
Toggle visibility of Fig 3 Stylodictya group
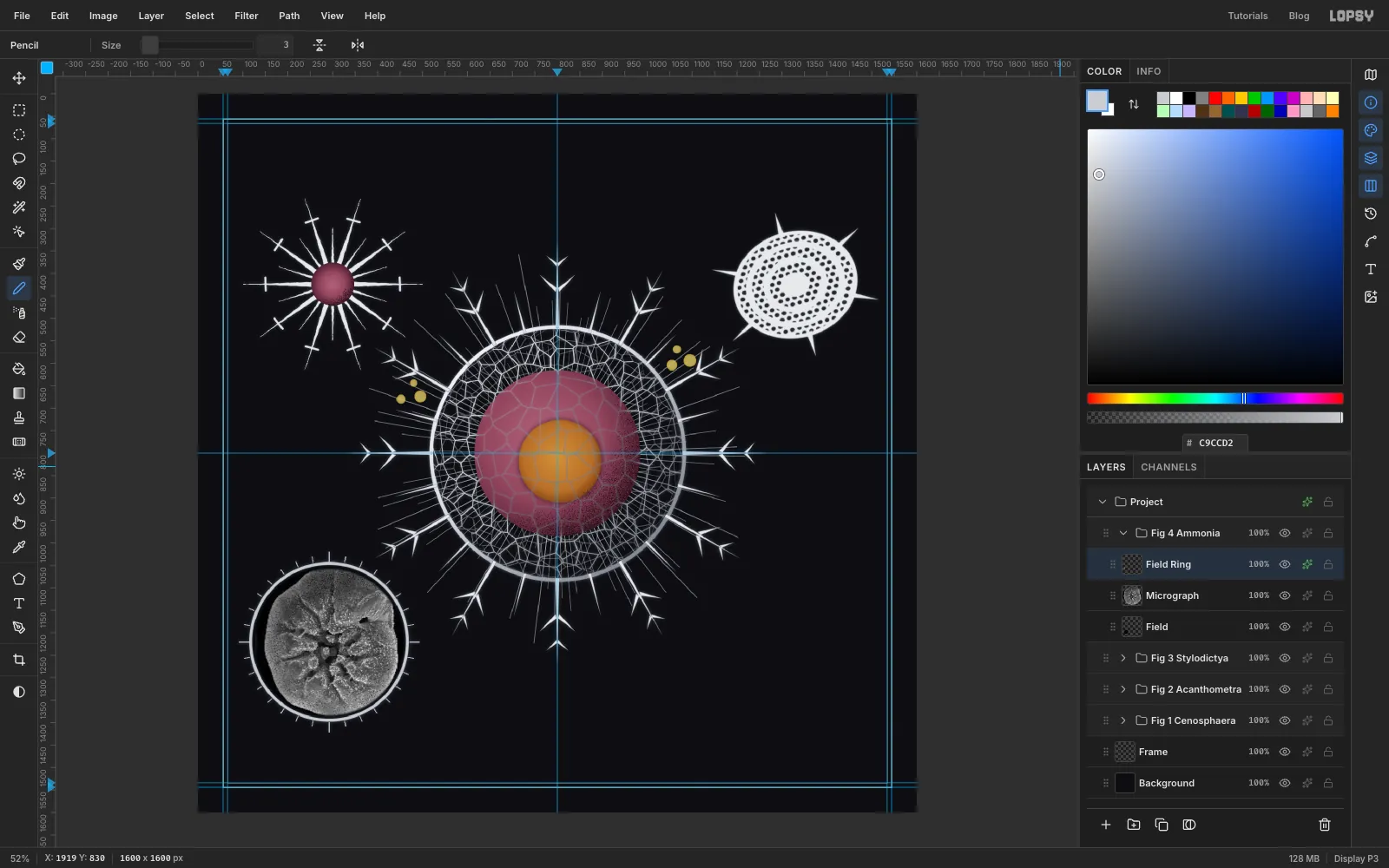tap(1285, 658)
